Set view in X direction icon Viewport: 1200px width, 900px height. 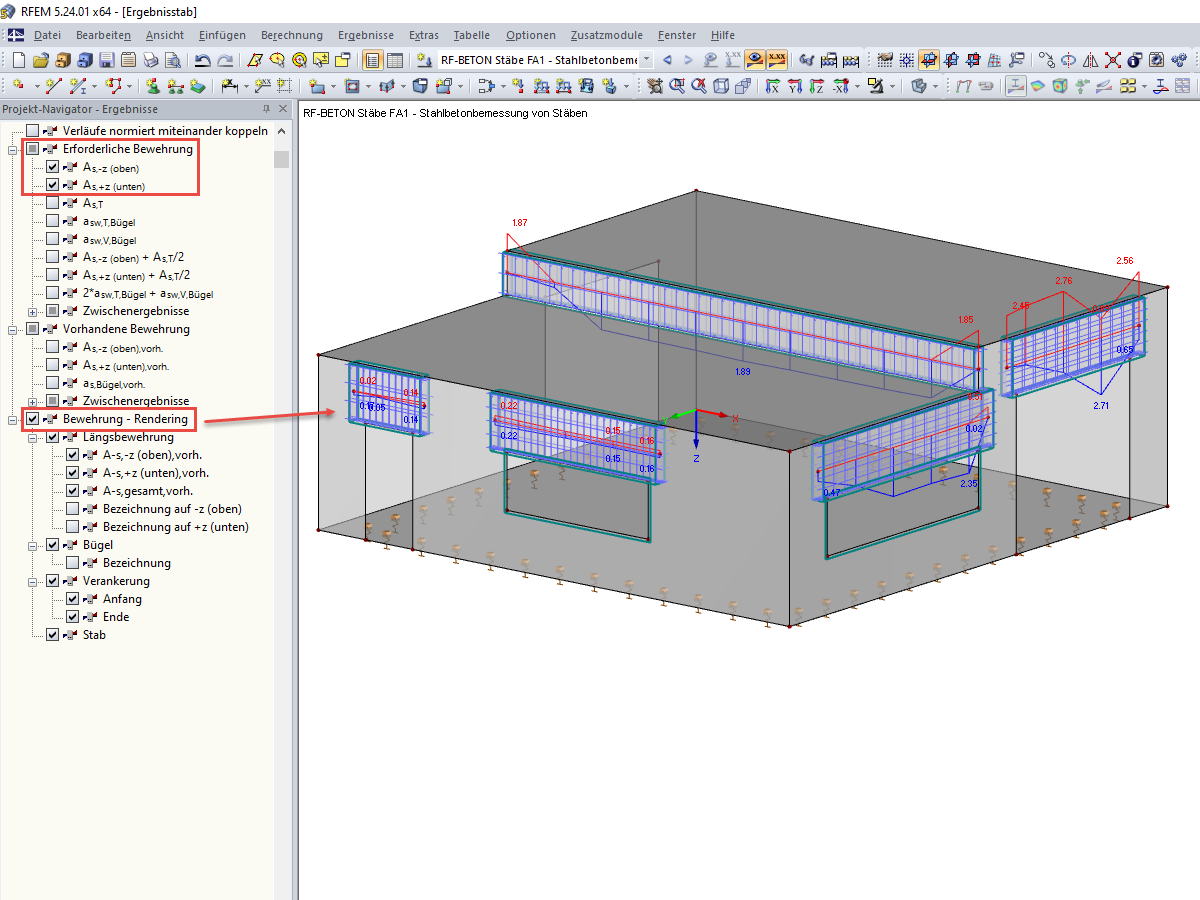(772, 86)
